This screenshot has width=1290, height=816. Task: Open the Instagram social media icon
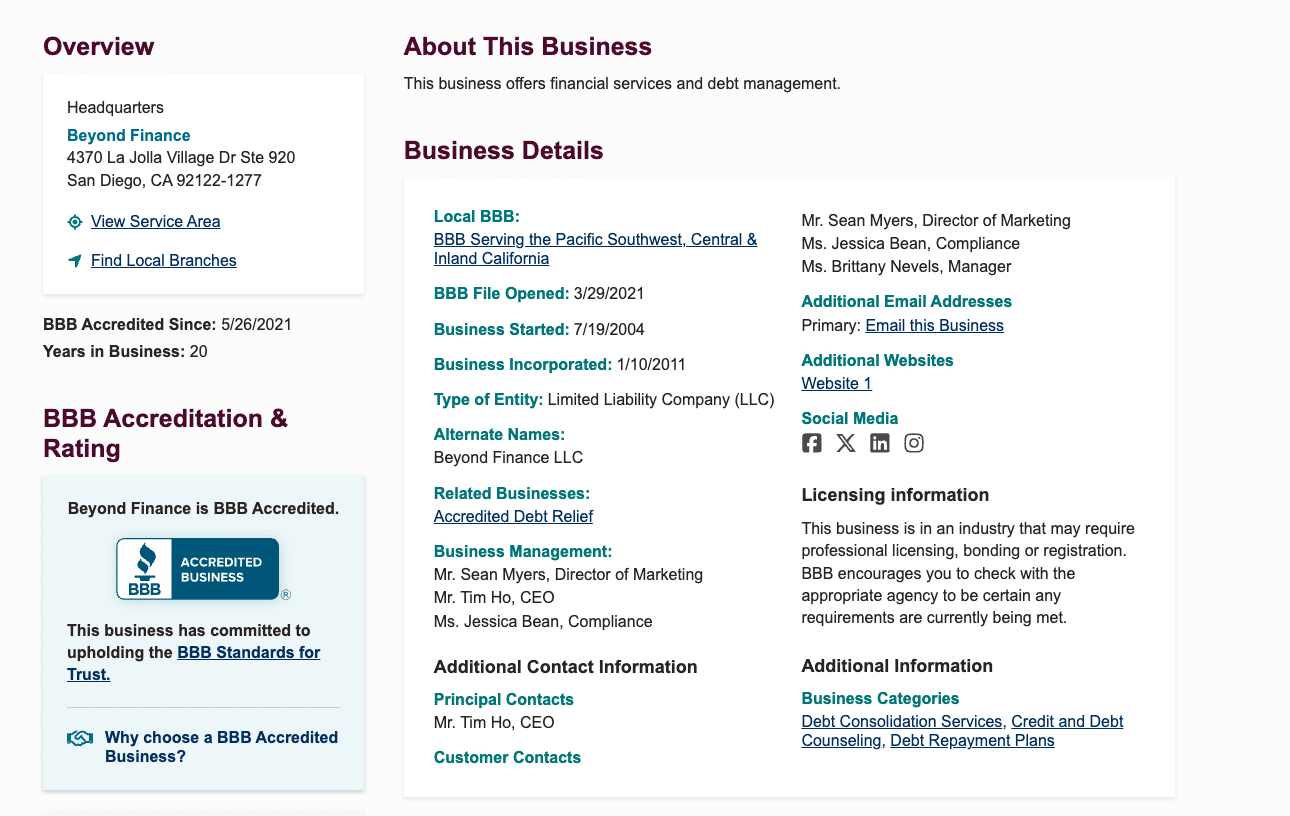coord(914,443)
